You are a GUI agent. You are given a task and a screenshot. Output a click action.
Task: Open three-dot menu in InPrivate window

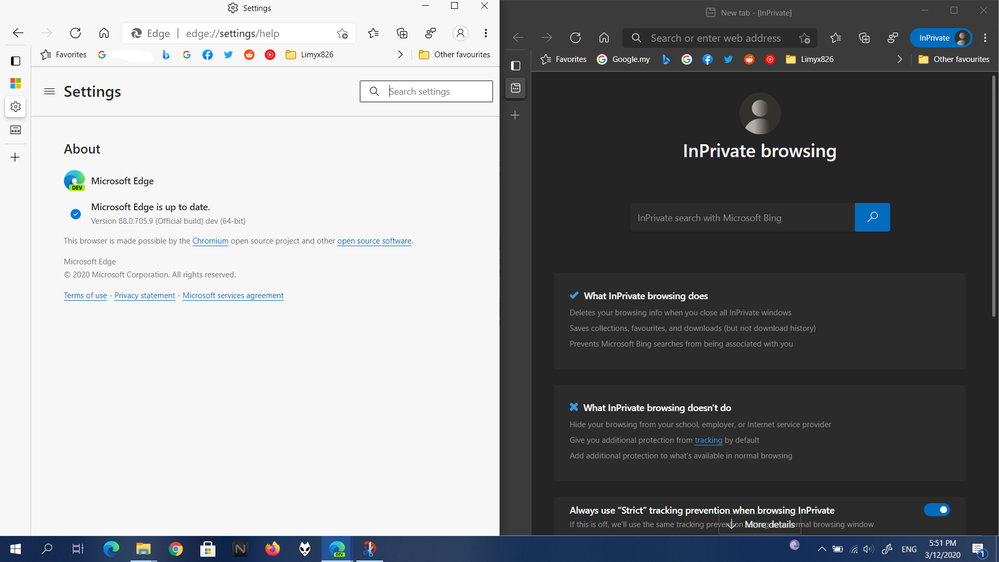pos(986,38)
